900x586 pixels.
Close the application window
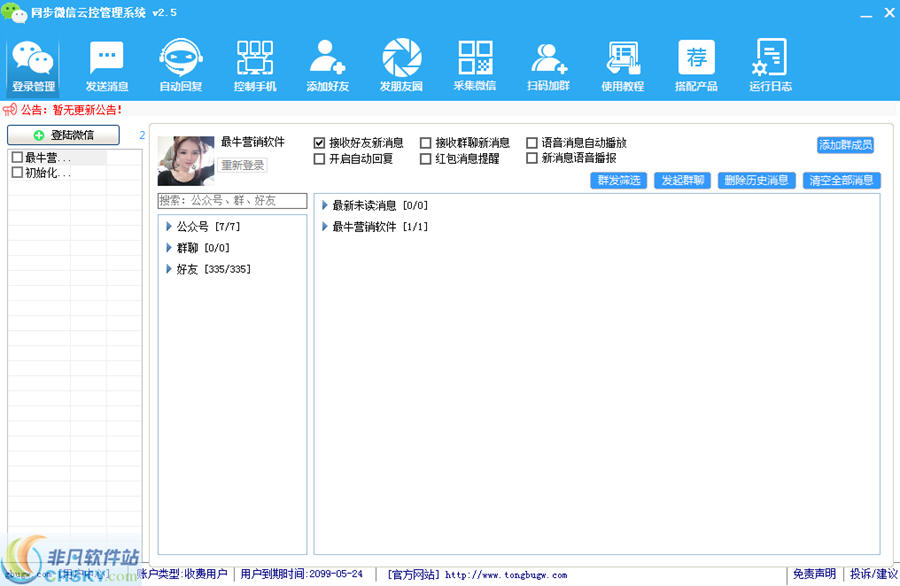pyautogui.click(x=889, y=13)
